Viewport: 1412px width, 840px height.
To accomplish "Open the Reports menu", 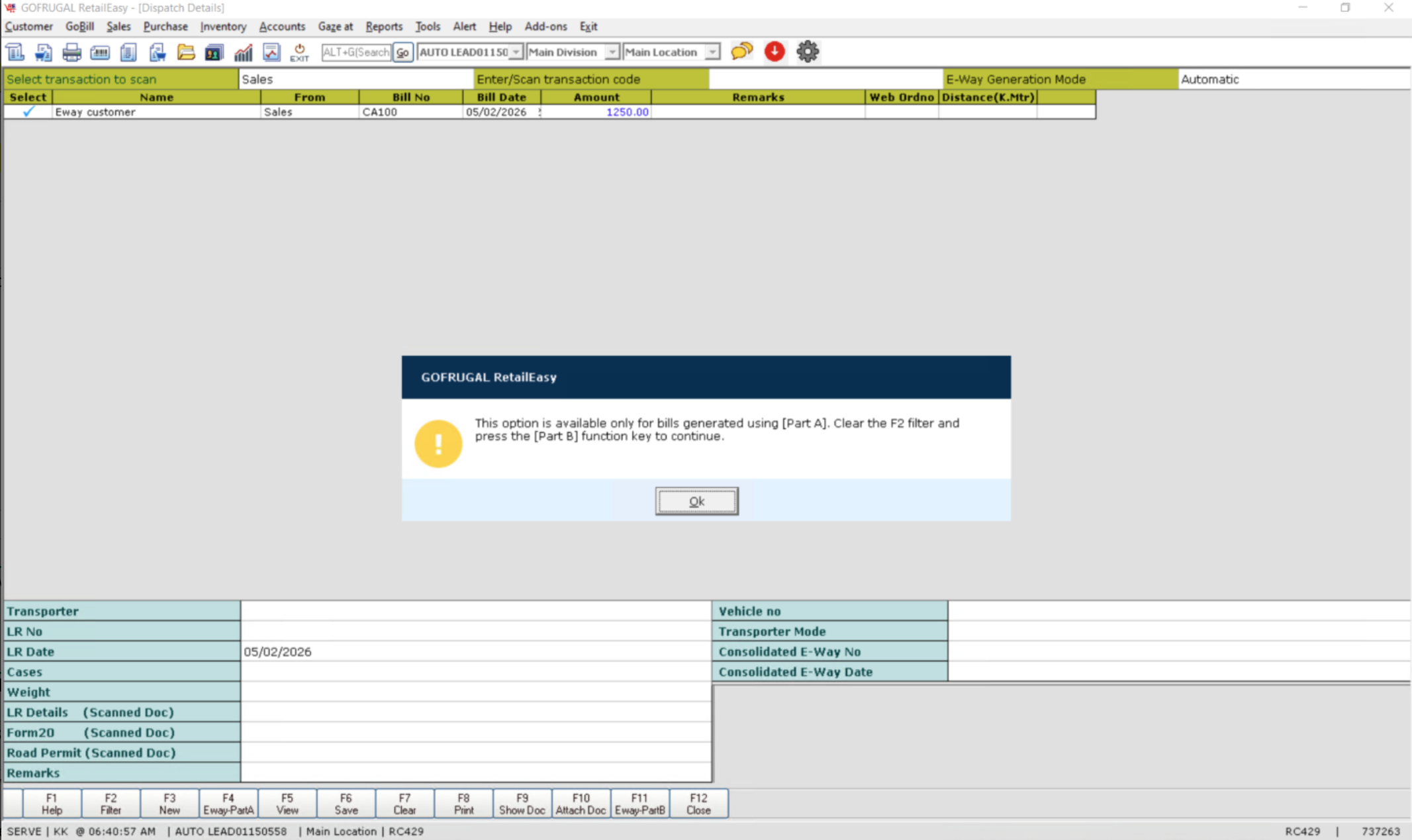I will tap(383, 26).
